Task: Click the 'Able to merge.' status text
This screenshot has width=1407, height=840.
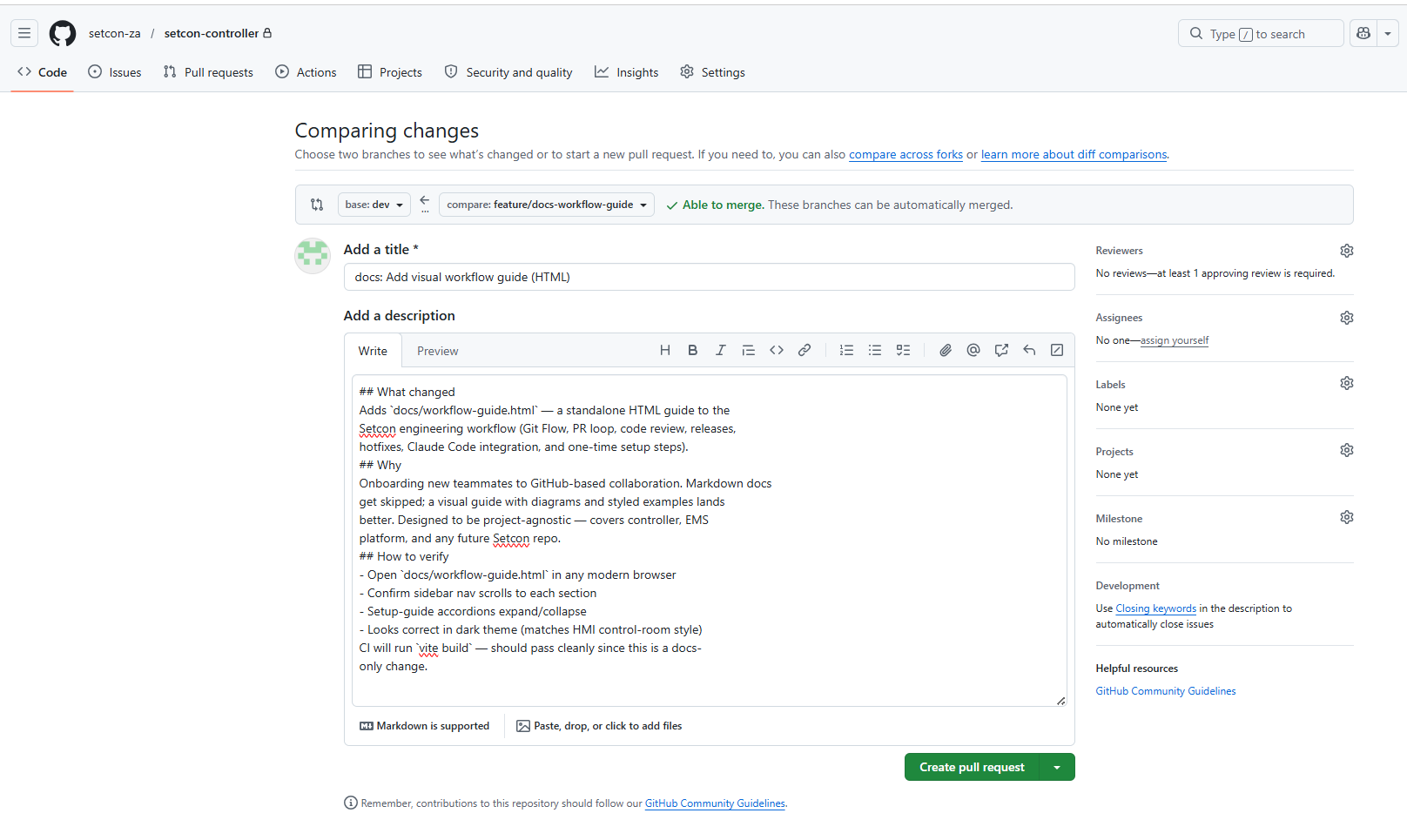Action: [x=723, y=205]
